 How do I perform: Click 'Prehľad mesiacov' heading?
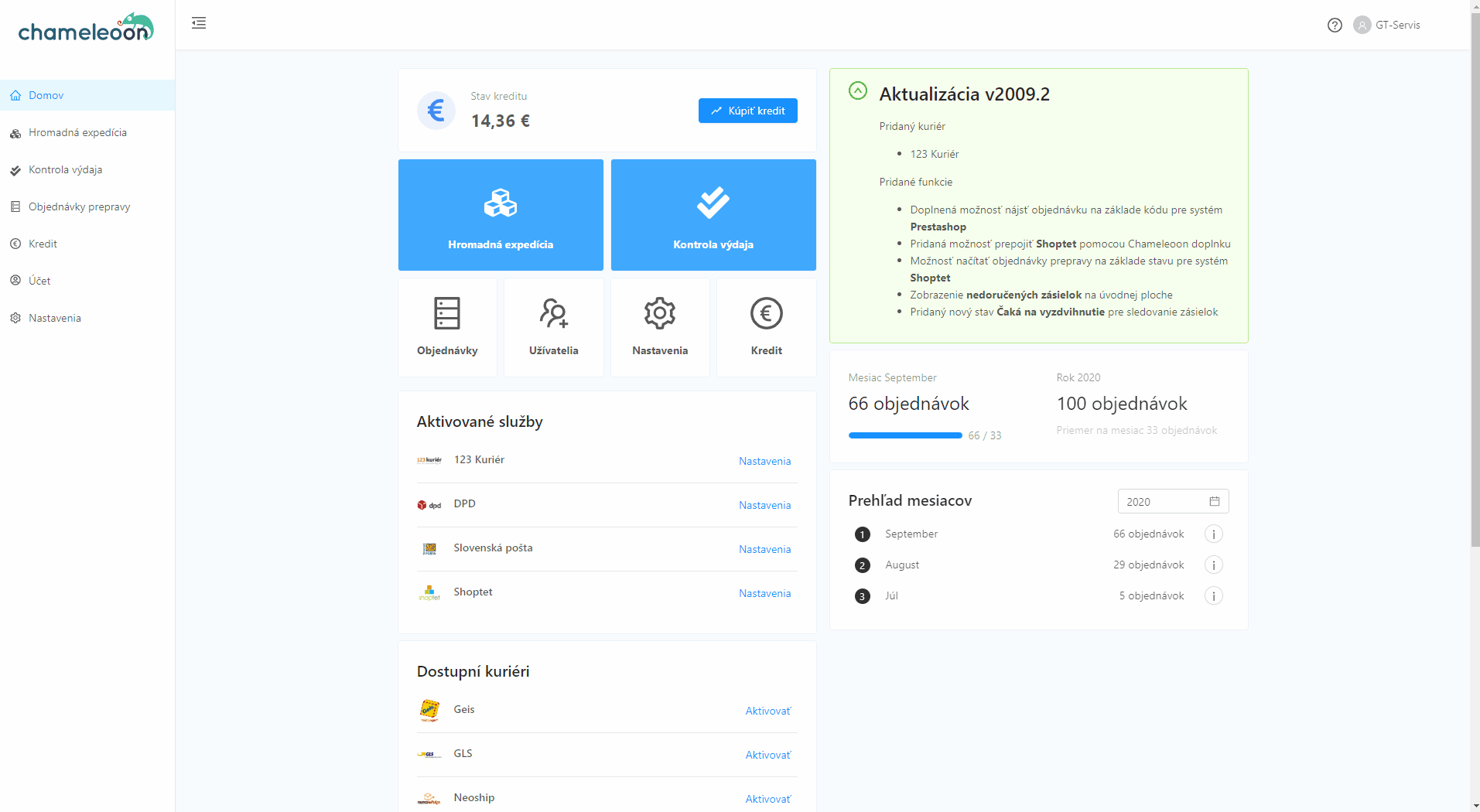[x=910, y=500]
